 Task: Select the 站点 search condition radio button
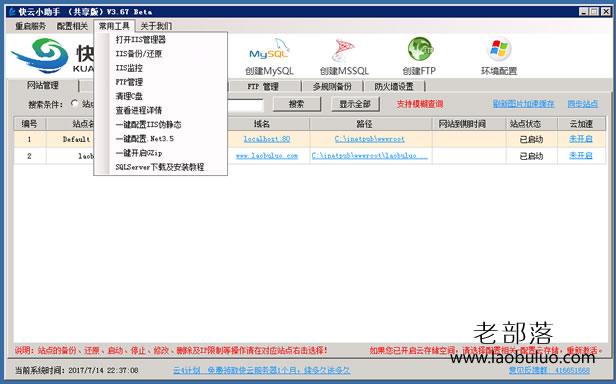[75, 103]
